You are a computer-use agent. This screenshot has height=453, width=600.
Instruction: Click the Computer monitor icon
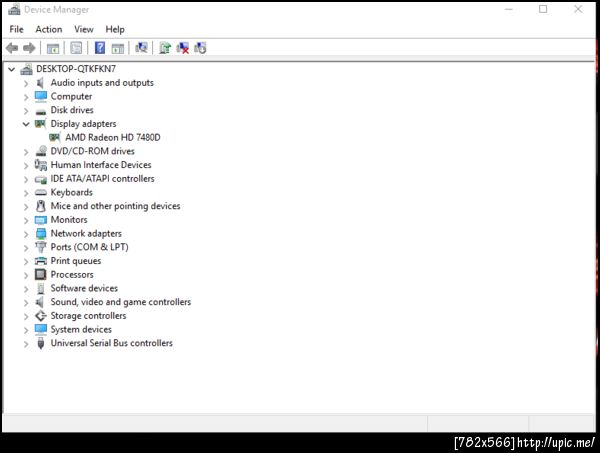coord(41,96)
